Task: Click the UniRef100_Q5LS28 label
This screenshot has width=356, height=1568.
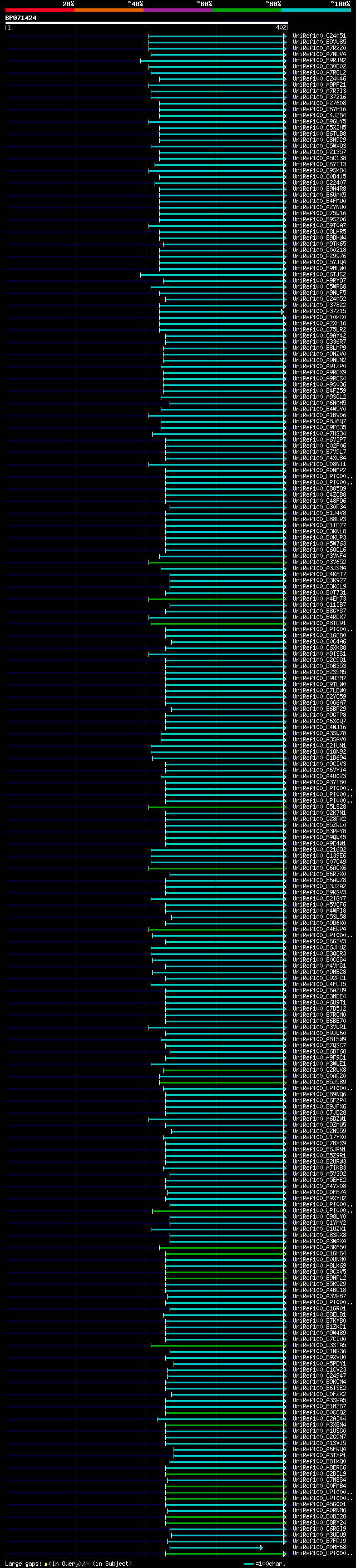Action: pyautogui.click(x=319, y=807)
